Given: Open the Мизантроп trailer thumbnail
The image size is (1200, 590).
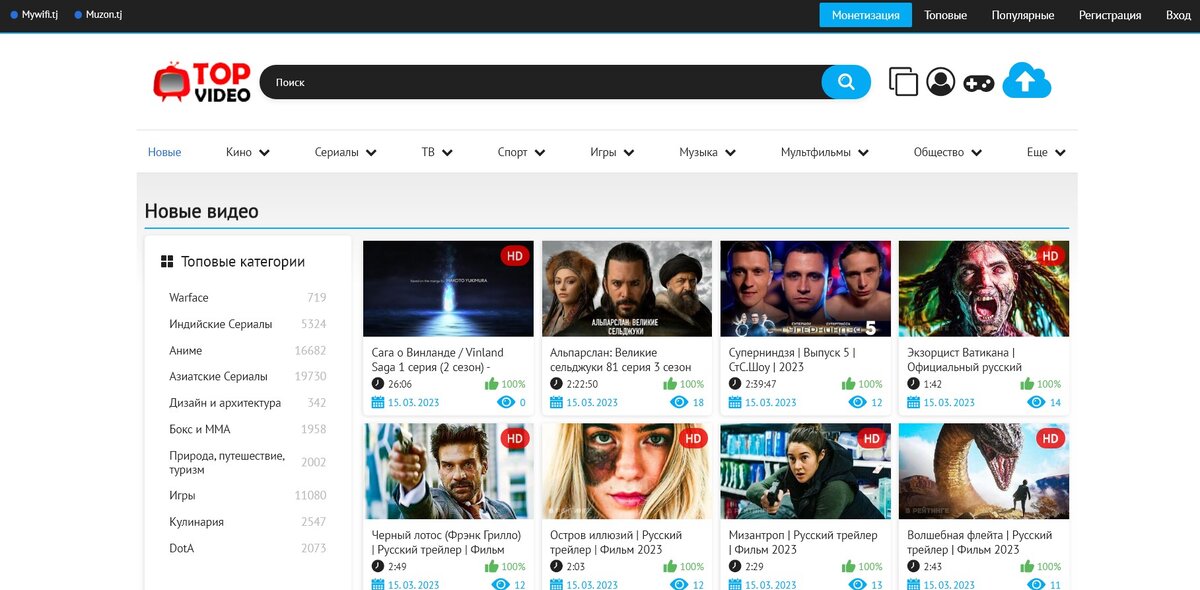Looking at the screenshot, I should (x=805, y=471).
